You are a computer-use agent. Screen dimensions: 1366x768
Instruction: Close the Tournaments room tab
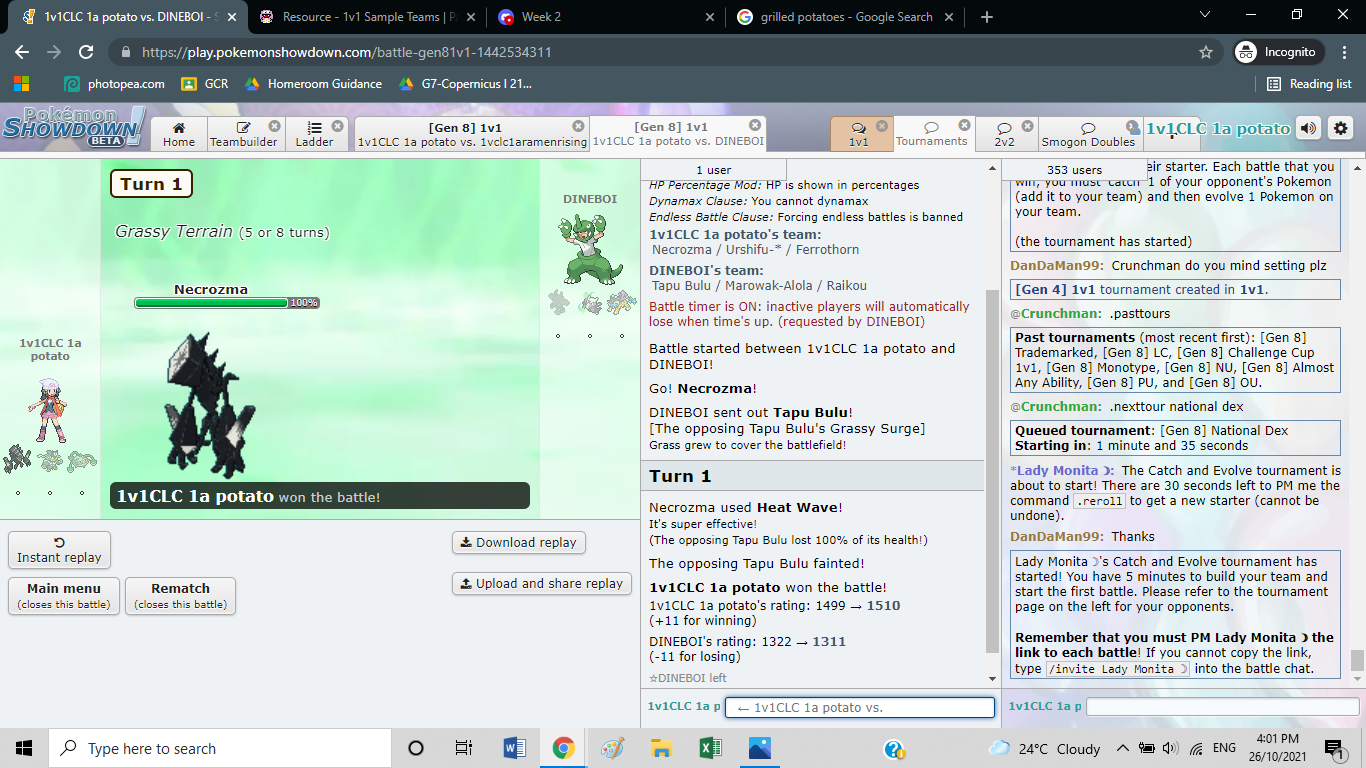(x=964, y=125)
